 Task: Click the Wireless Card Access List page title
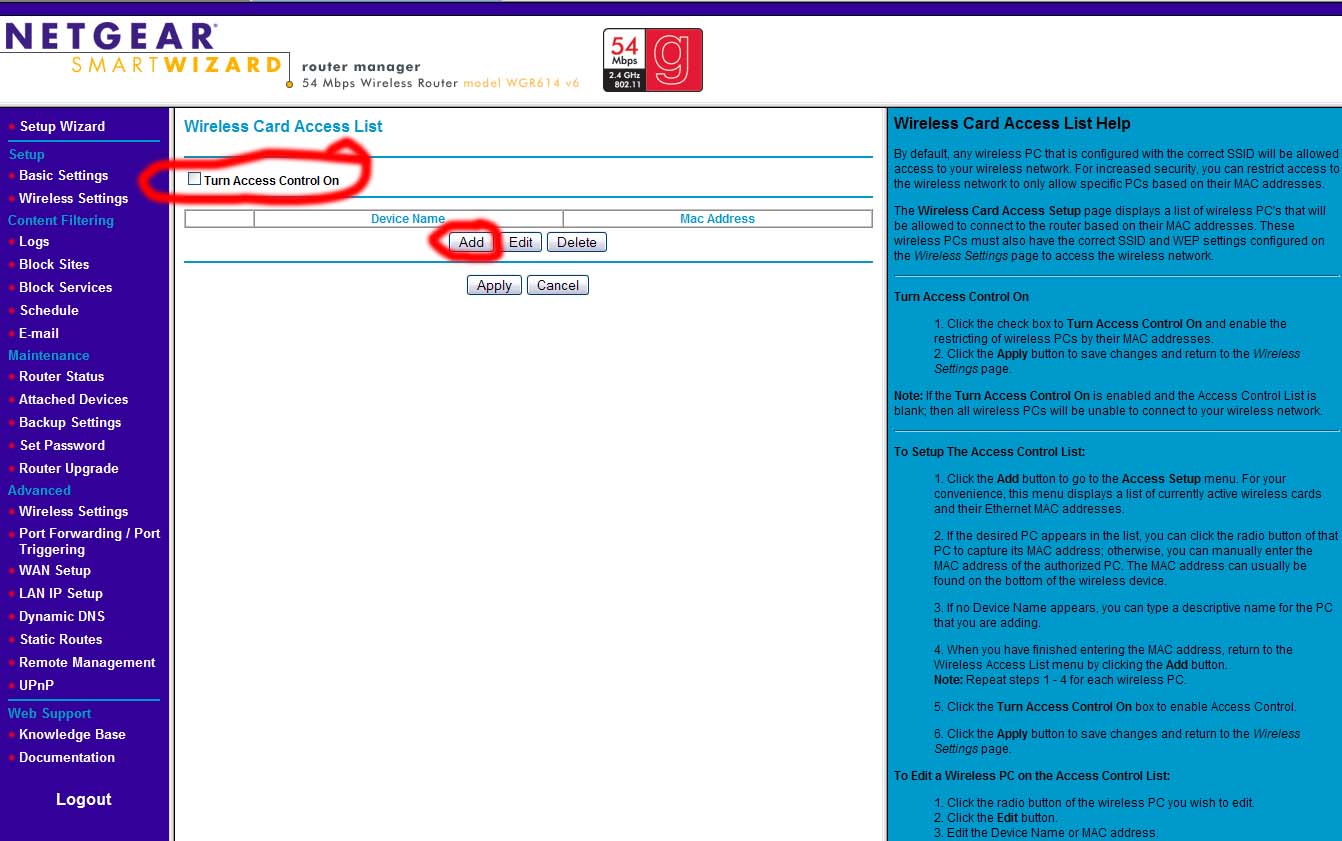click(284, 126)
